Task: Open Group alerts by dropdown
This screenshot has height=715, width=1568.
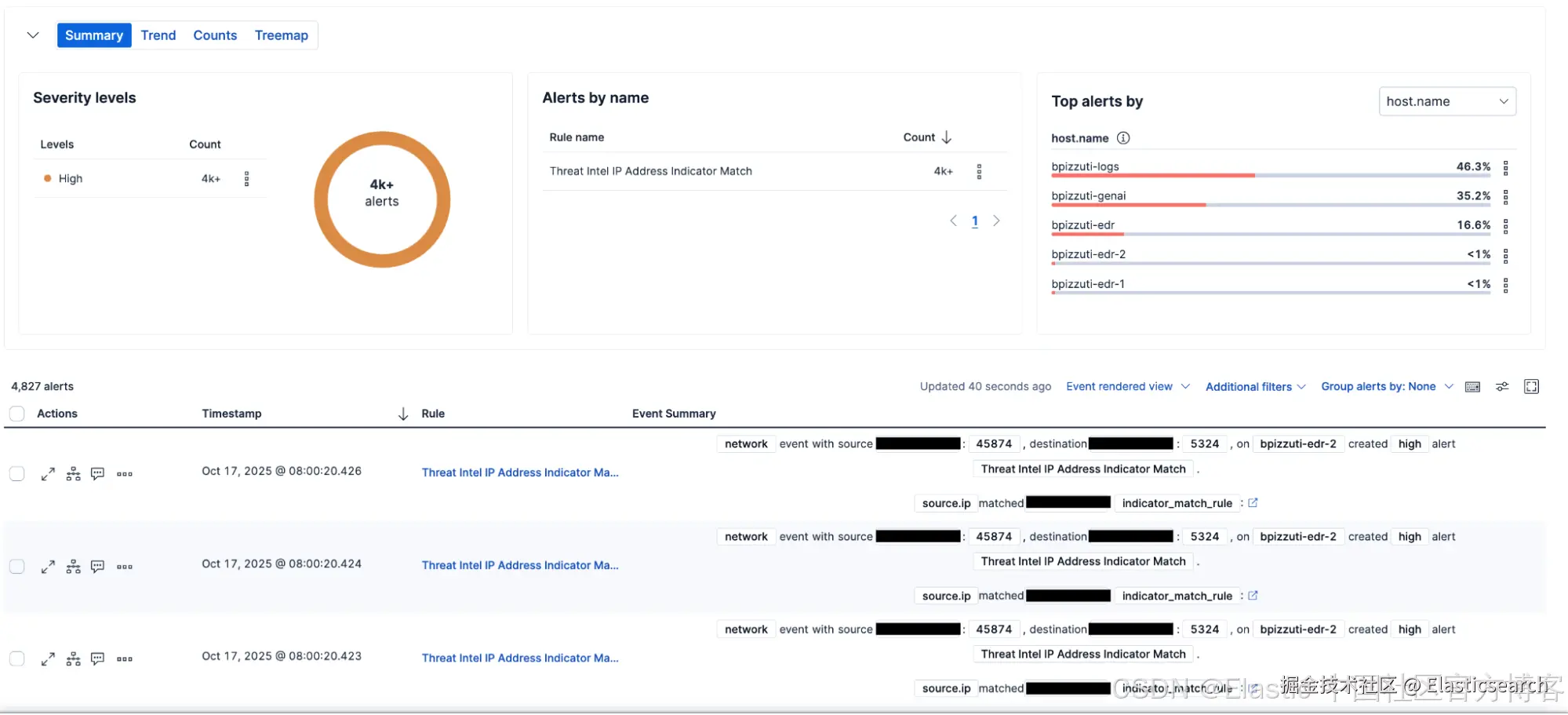Action: point(1386,387)
